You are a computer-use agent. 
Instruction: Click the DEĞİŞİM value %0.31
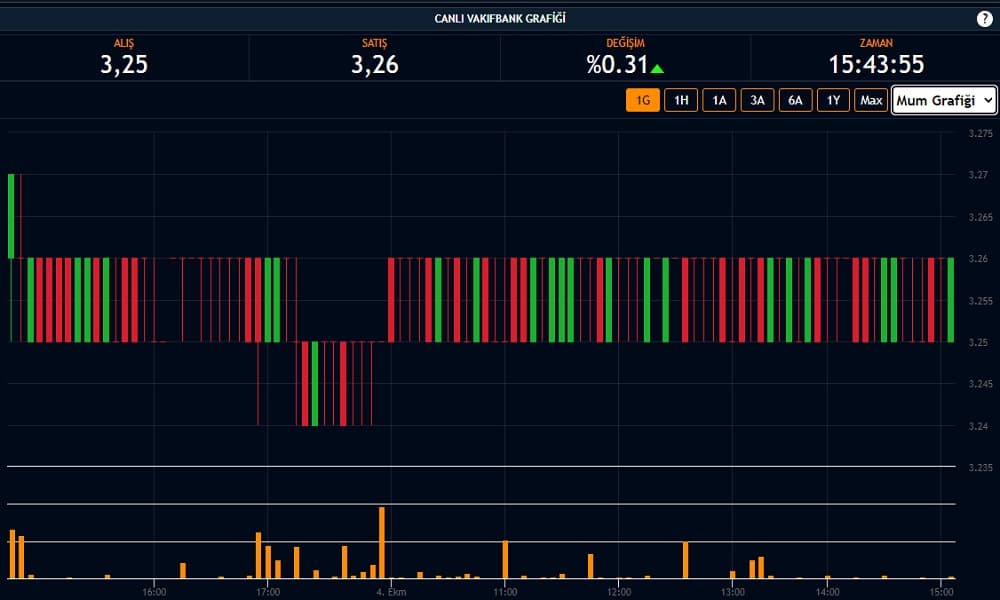click(x=617, y=64)
